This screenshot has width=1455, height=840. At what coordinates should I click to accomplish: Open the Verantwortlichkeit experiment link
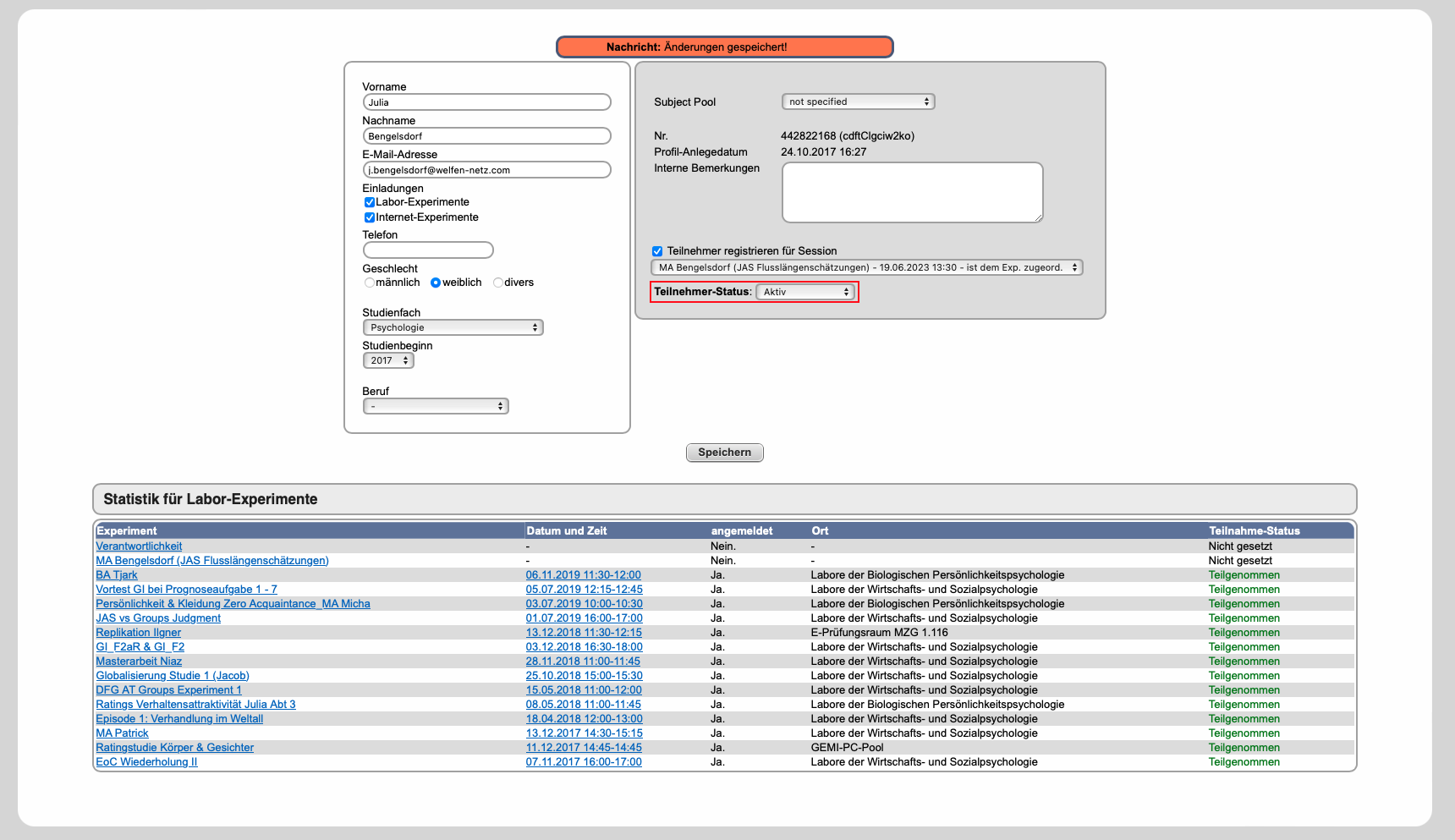pyautogui.click(x=139, y=546)
